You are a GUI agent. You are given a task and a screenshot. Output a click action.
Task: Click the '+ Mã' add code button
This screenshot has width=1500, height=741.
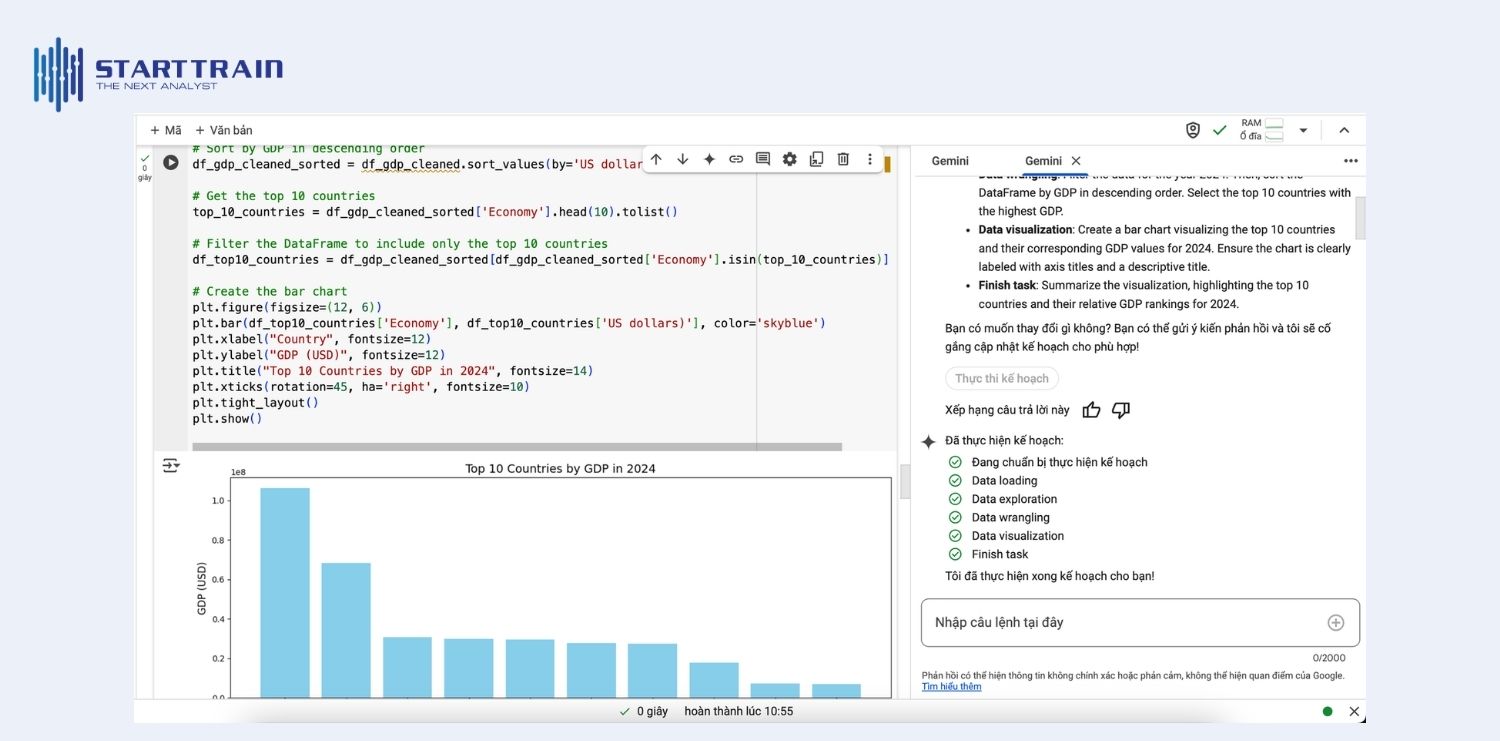click(166, 130)
